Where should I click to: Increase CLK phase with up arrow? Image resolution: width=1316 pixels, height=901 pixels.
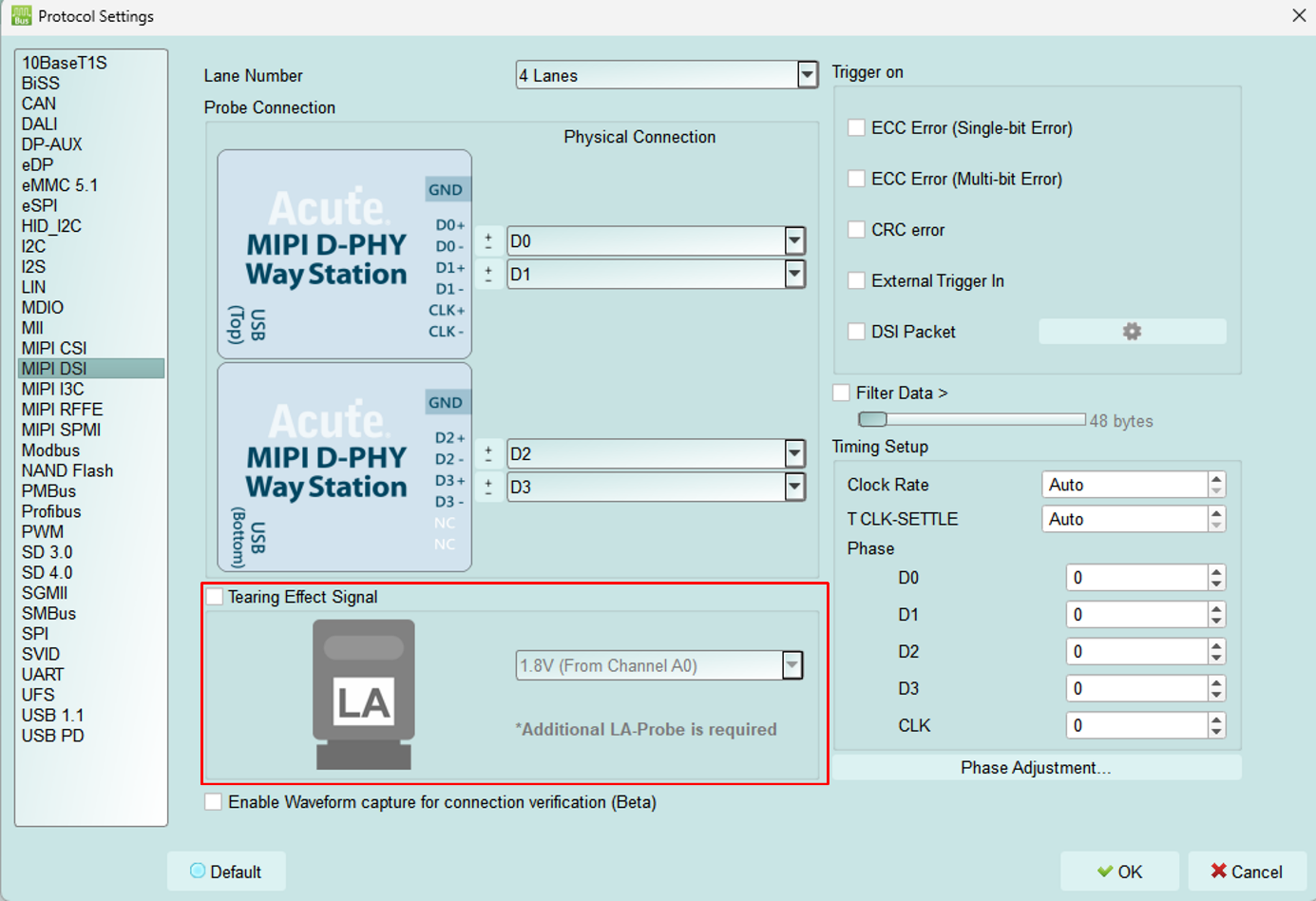[1216, 719]
